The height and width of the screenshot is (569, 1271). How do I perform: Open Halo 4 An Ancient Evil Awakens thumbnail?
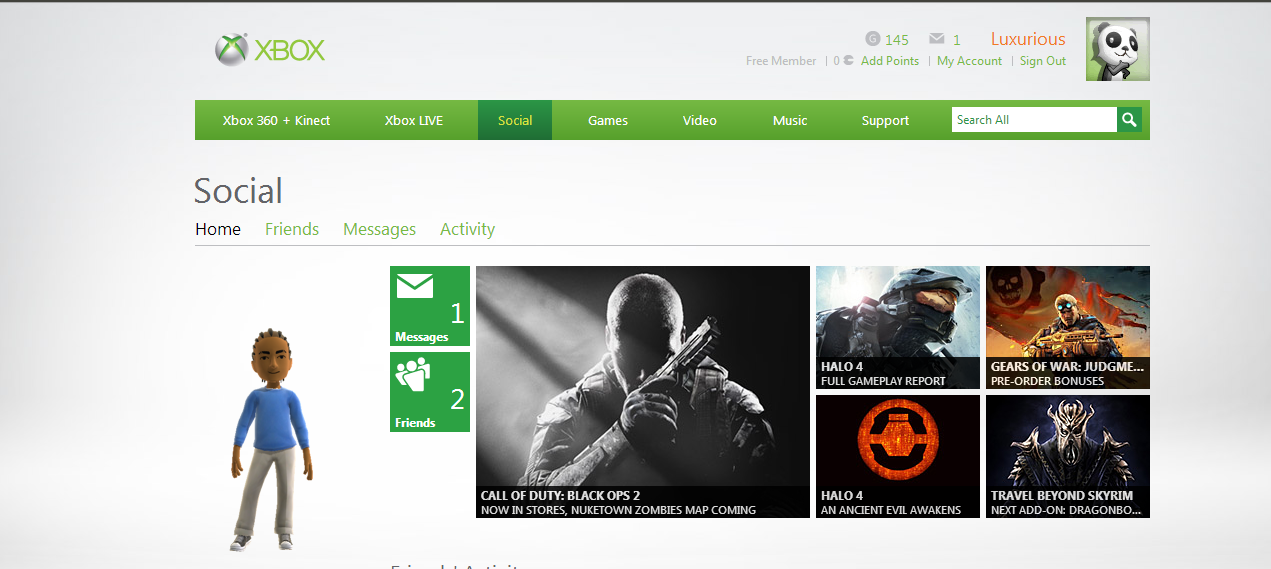coord(898,456)
